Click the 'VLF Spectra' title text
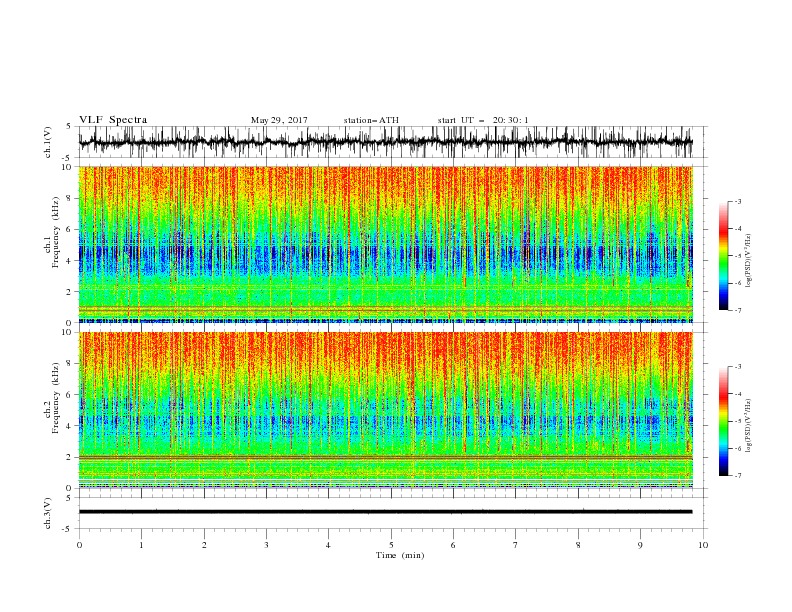Screen dimensions: 792x612 [113, 120]
